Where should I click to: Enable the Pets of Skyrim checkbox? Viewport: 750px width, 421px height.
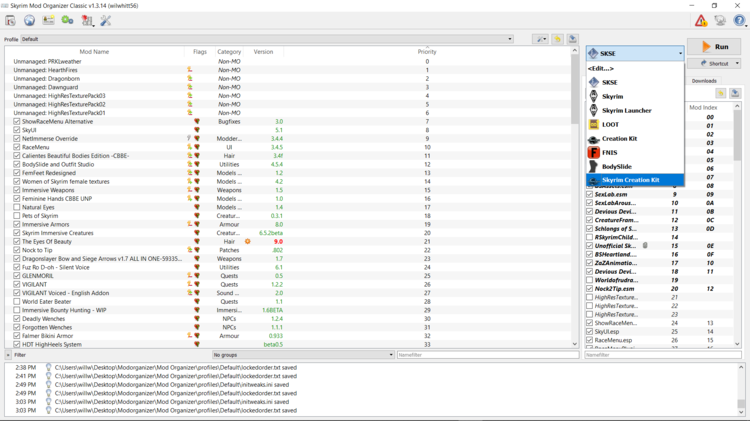[x=17, y=216]
